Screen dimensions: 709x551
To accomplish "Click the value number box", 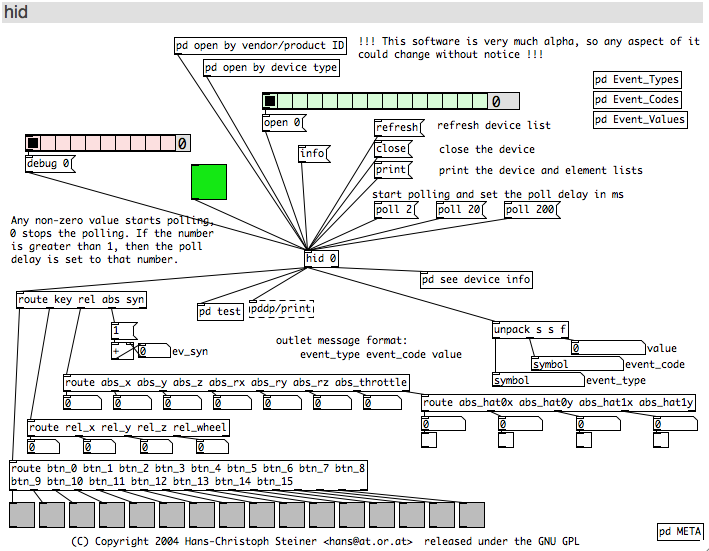I will coord(608,348).
